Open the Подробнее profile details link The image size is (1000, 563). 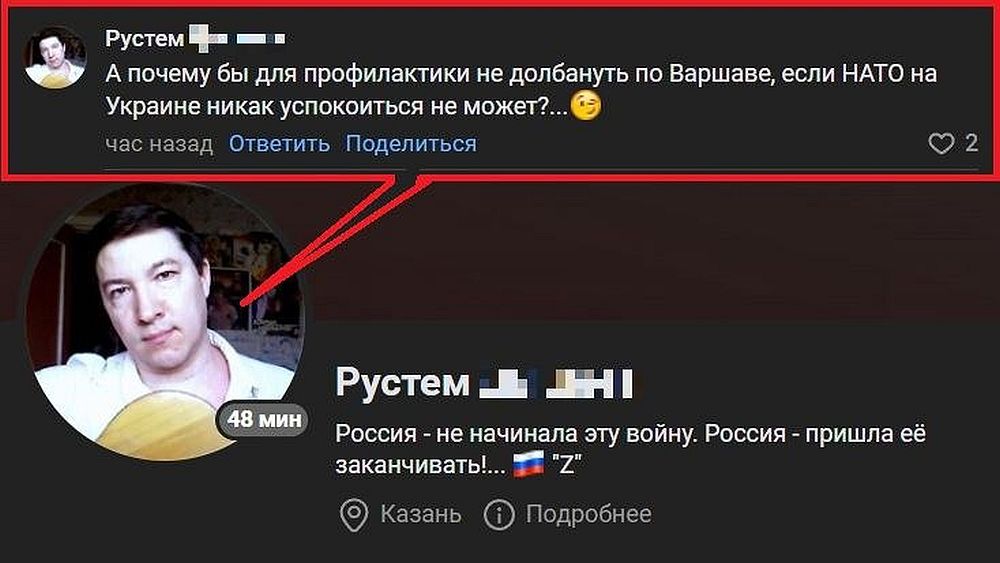[588, 514]
